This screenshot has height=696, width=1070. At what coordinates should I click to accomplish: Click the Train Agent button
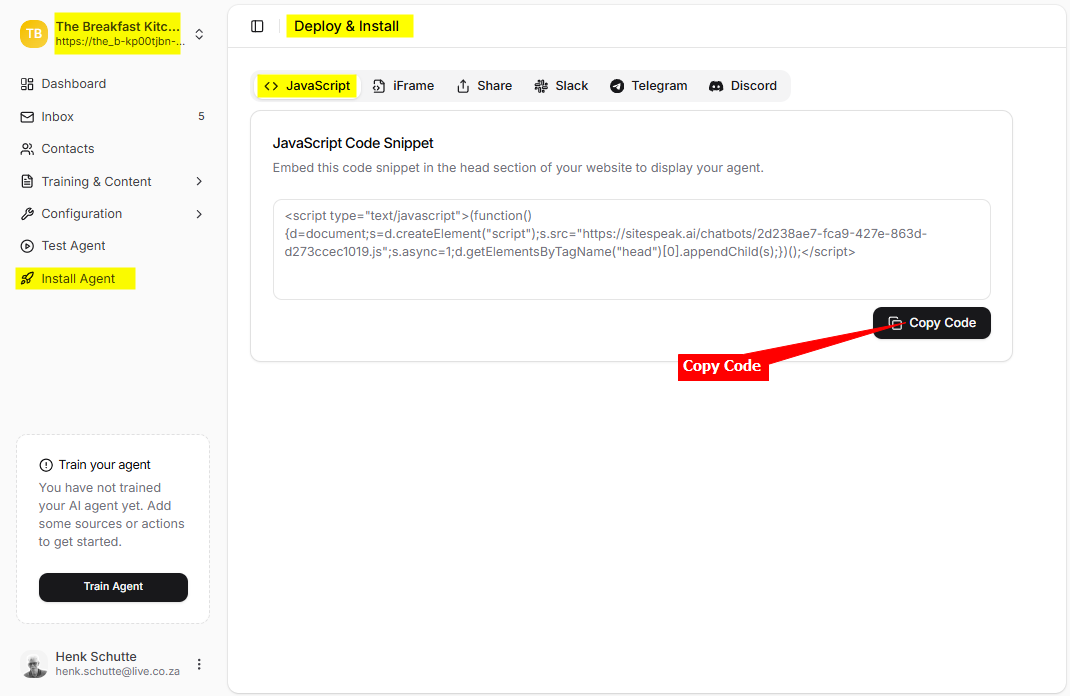(x=113, y=587)
